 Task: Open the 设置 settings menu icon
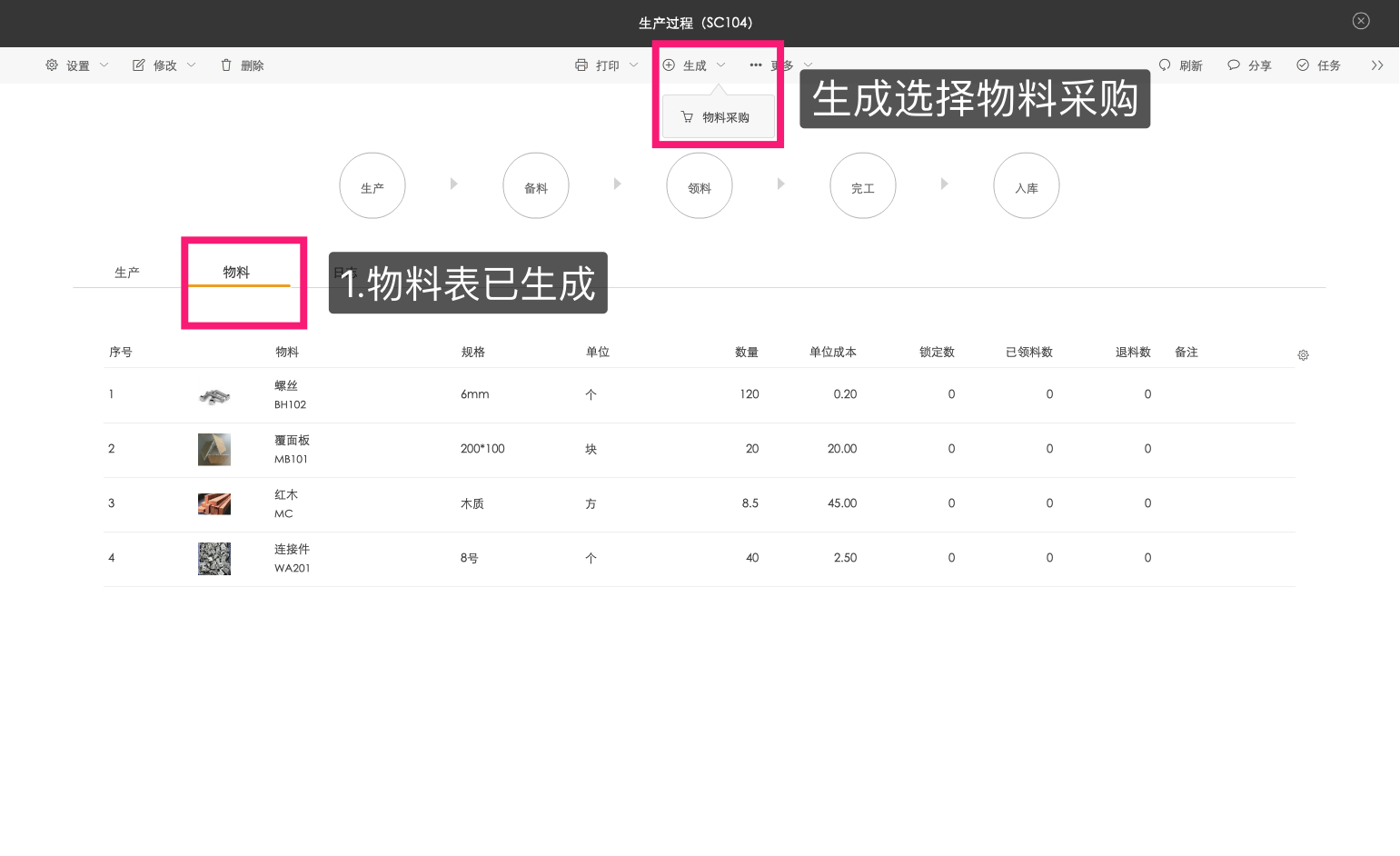pos(52,65)
